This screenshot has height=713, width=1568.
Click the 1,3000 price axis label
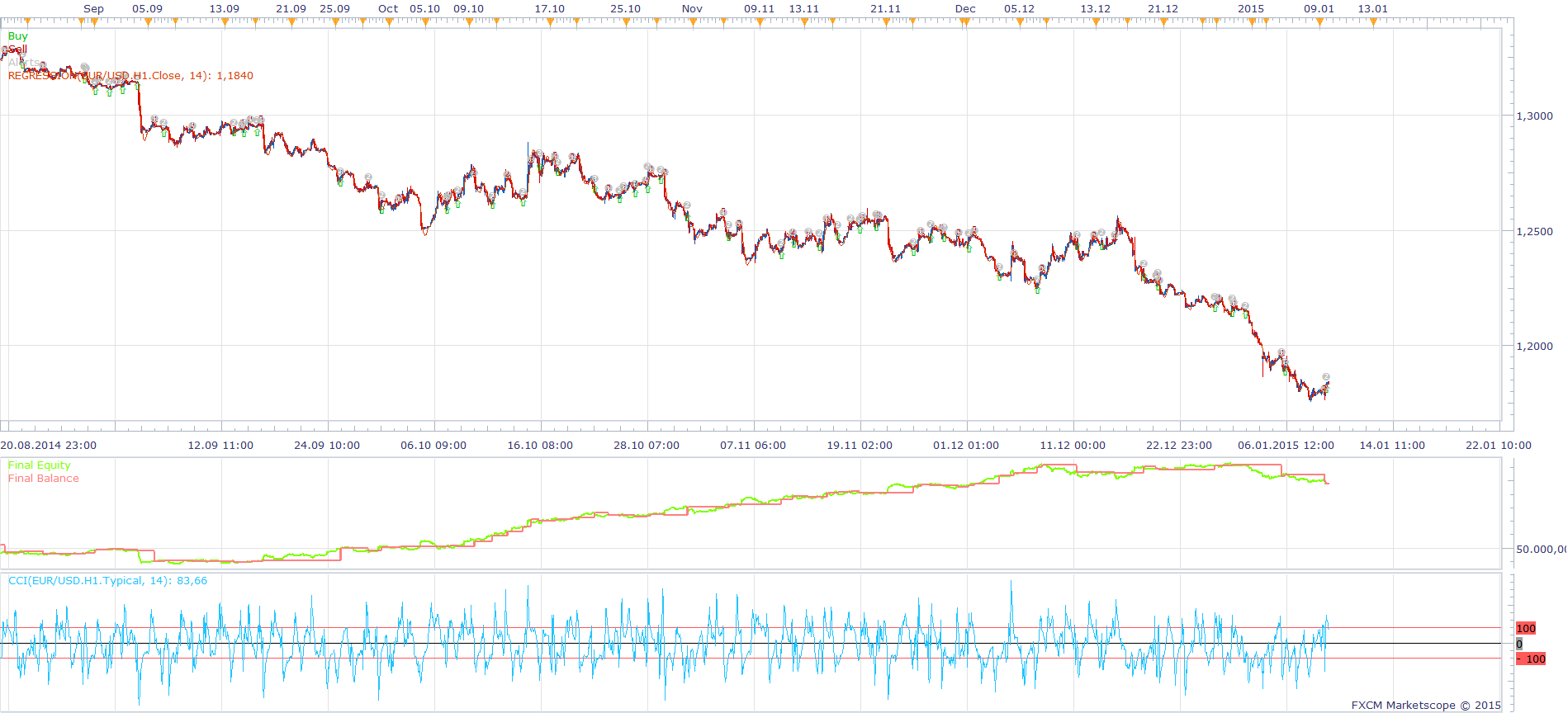coord(1535,116)
